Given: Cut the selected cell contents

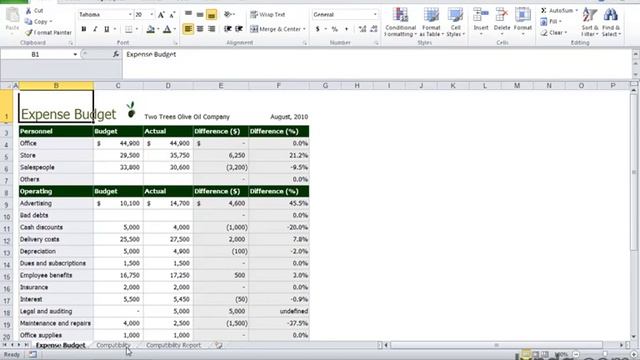Looking at the screenshot, I should click(x=34, y=11).
